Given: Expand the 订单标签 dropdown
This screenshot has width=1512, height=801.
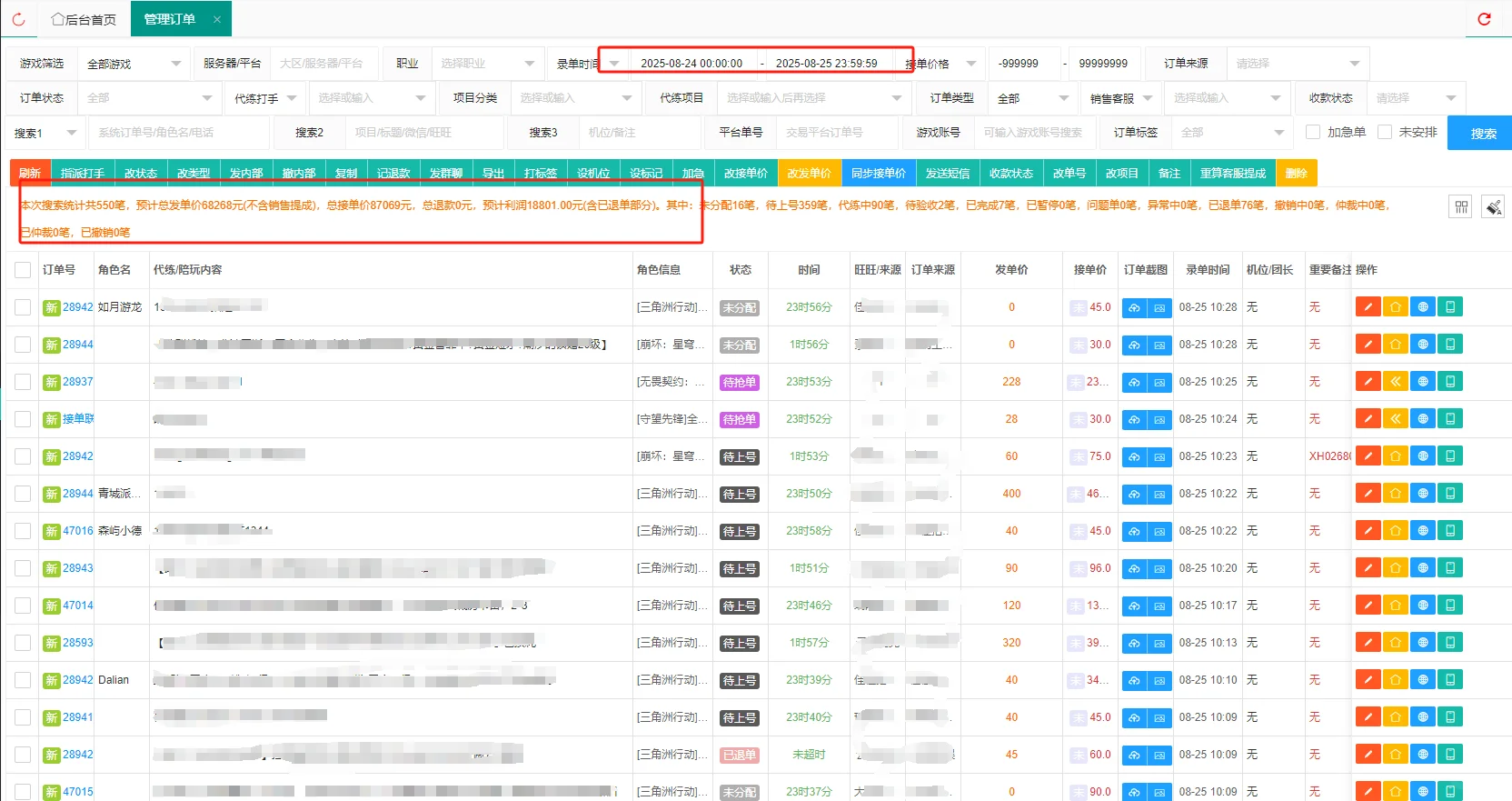Looking at the screenshot, I should (1232, 133).
